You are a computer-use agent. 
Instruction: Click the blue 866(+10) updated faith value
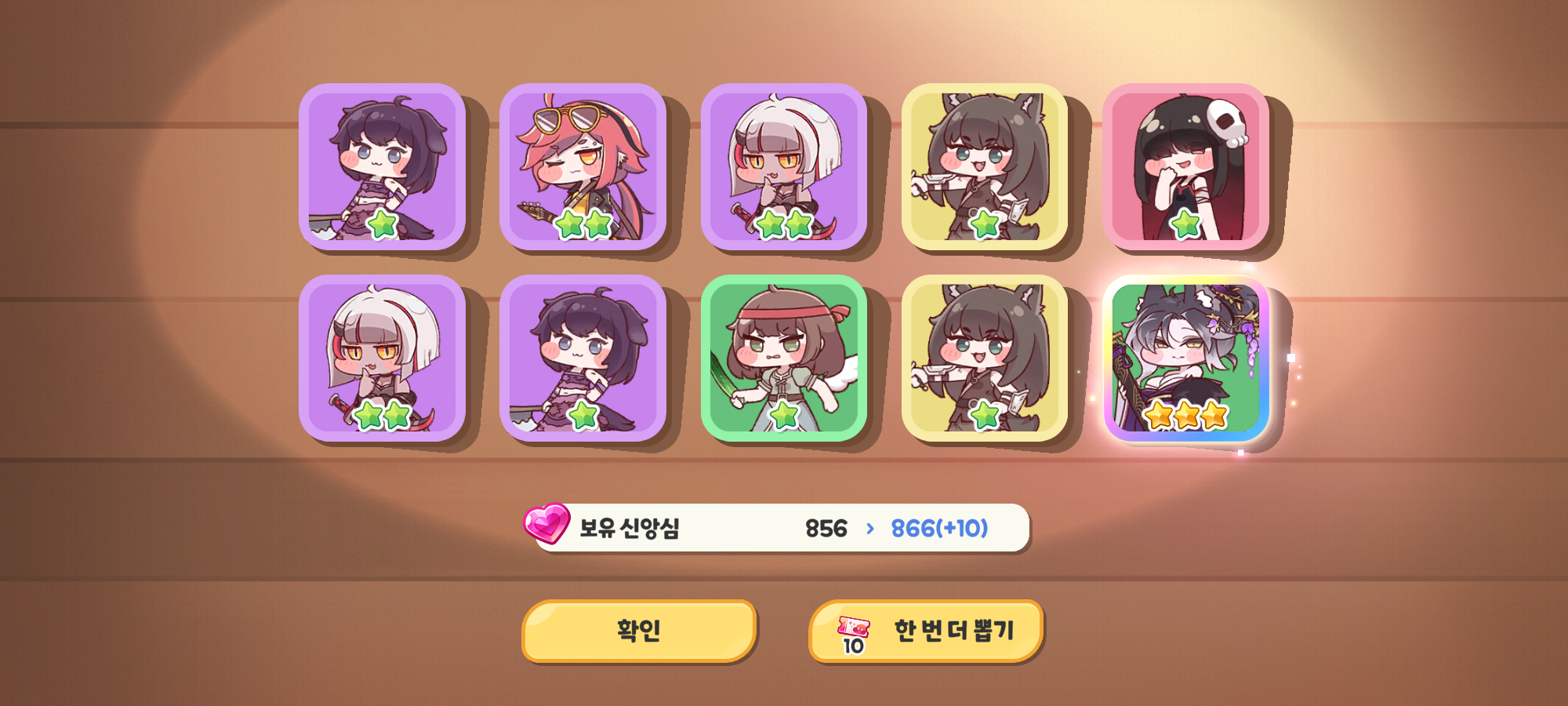939,529
